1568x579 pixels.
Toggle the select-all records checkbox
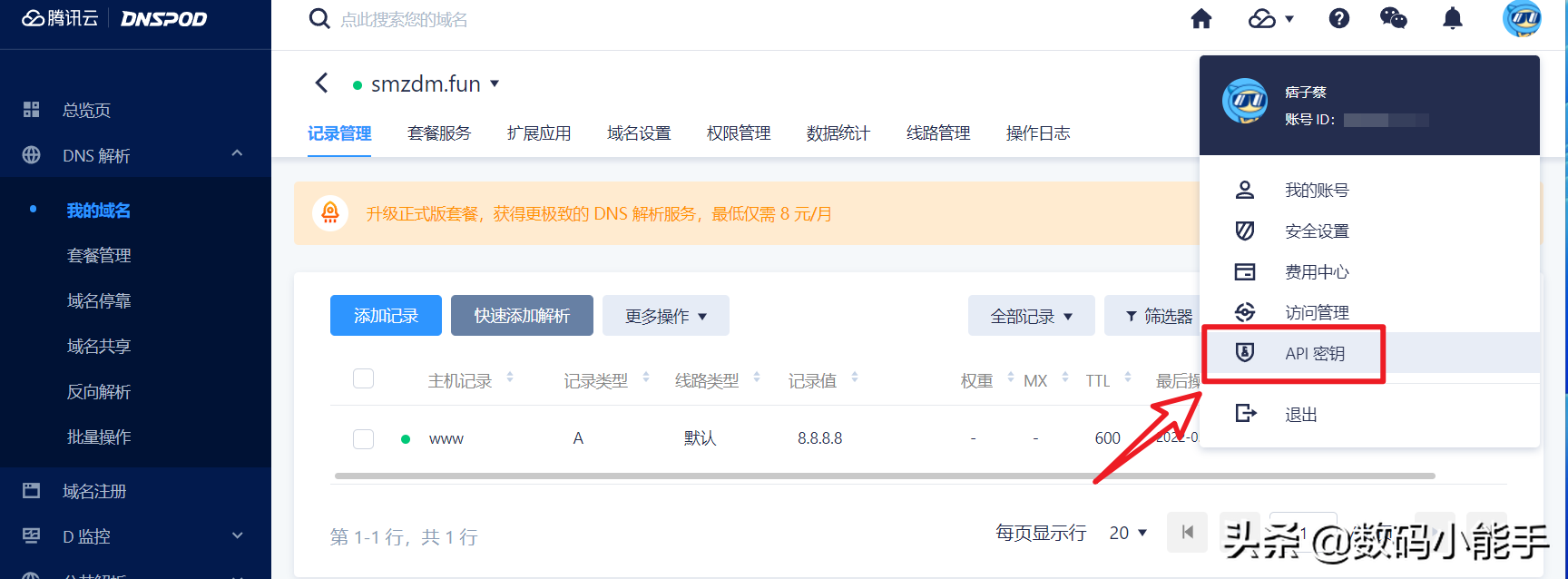pos(363,378)
